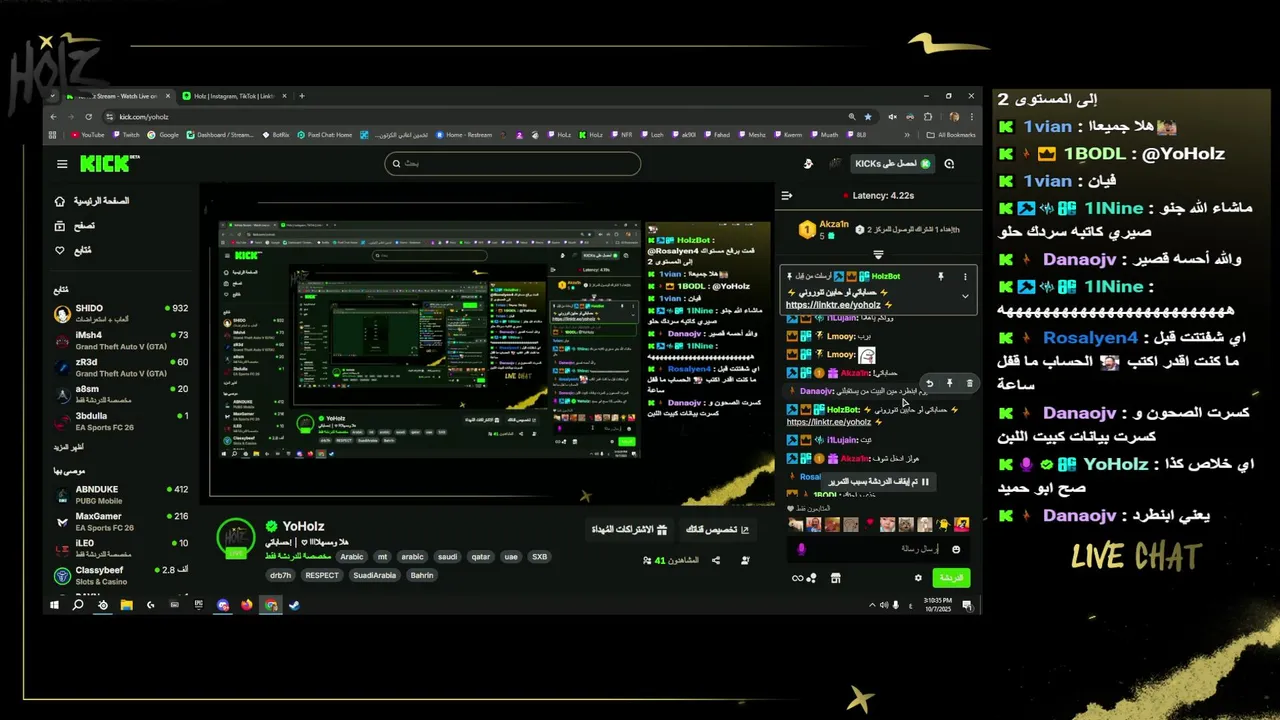Click the YoHolz channel avatar with LIVE badge
The image size is (1280, 720).
(236, 538)
